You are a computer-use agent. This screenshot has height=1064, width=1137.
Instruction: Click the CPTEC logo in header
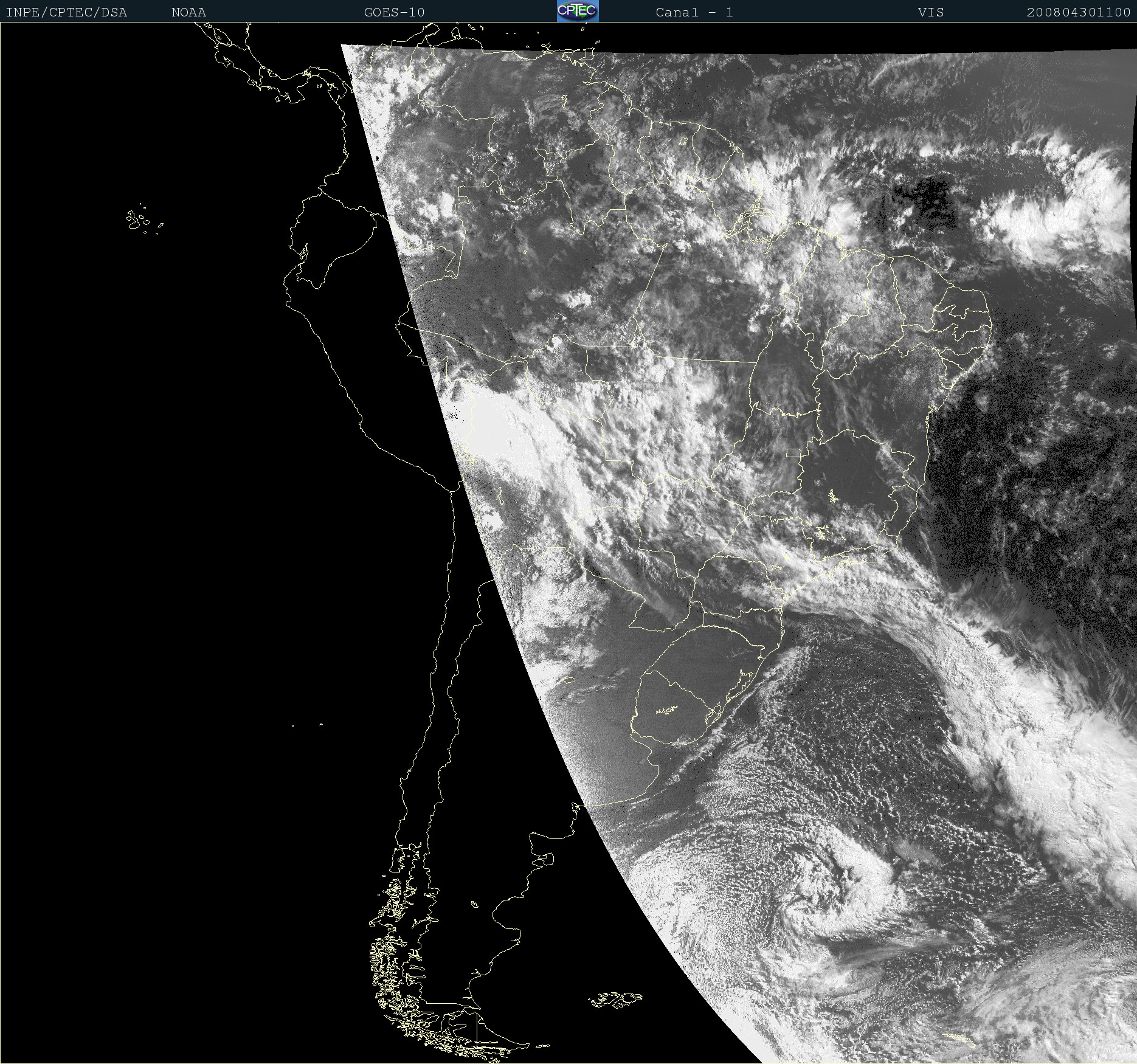[x=578, y=11]
